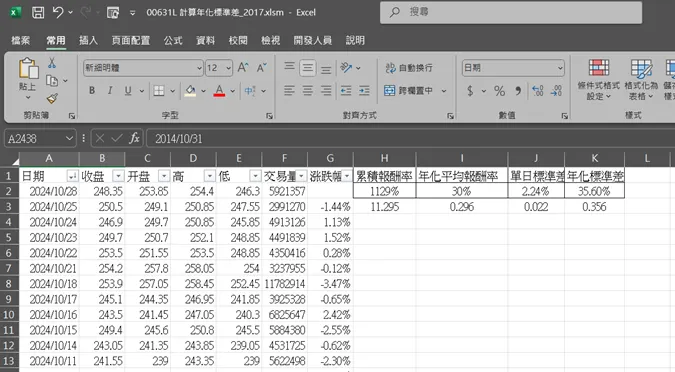Screen dimensions: 675x372
Task: Switch to the 資料 data tab
Action: 205,40
